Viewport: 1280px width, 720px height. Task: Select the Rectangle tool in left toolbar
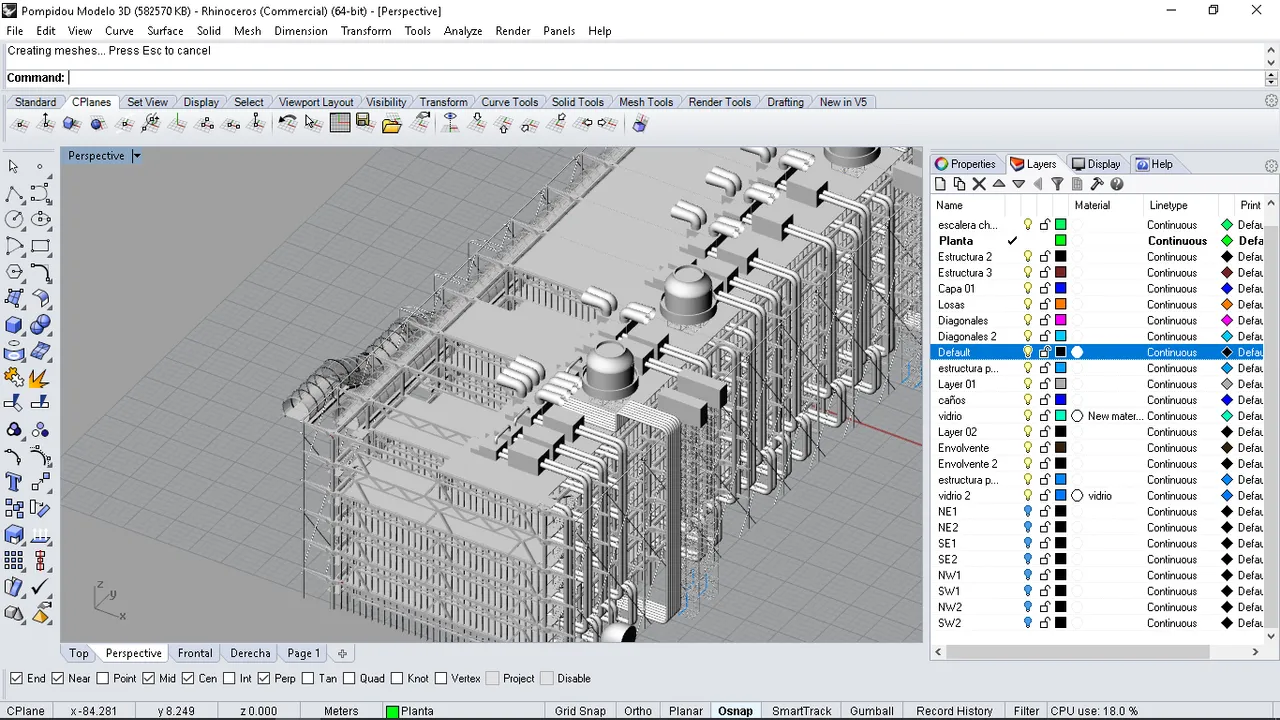click(40, 246)
